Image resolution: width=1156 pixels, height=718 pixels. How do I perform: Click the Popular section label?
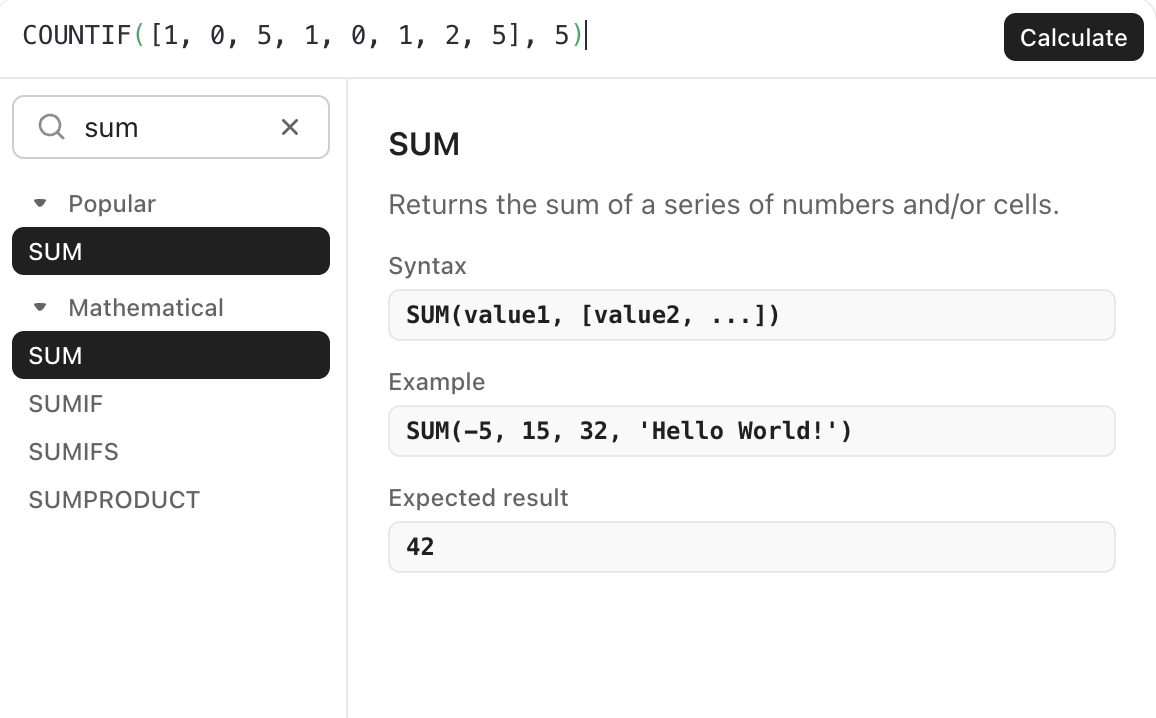click(x=112, y=203)
